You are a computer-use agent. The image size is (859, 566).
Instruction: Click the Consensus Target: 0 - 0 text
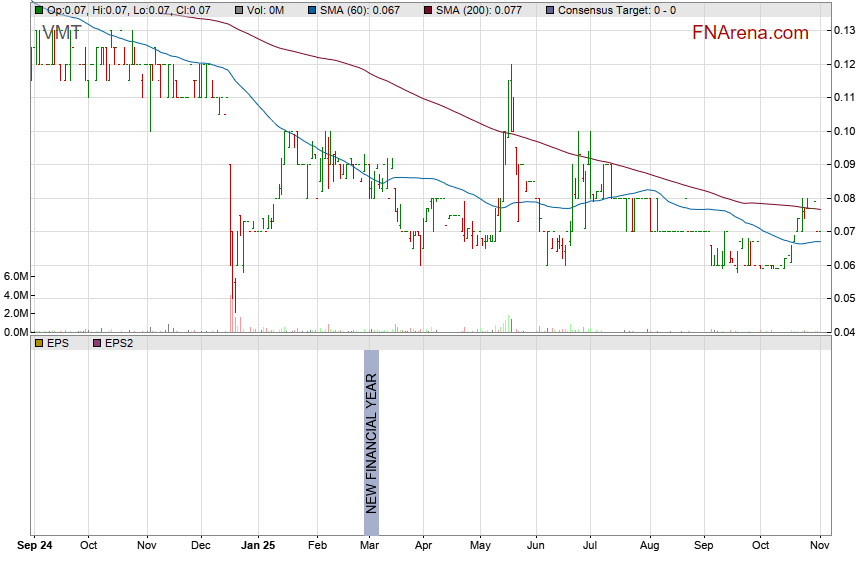tap(616, 9)
